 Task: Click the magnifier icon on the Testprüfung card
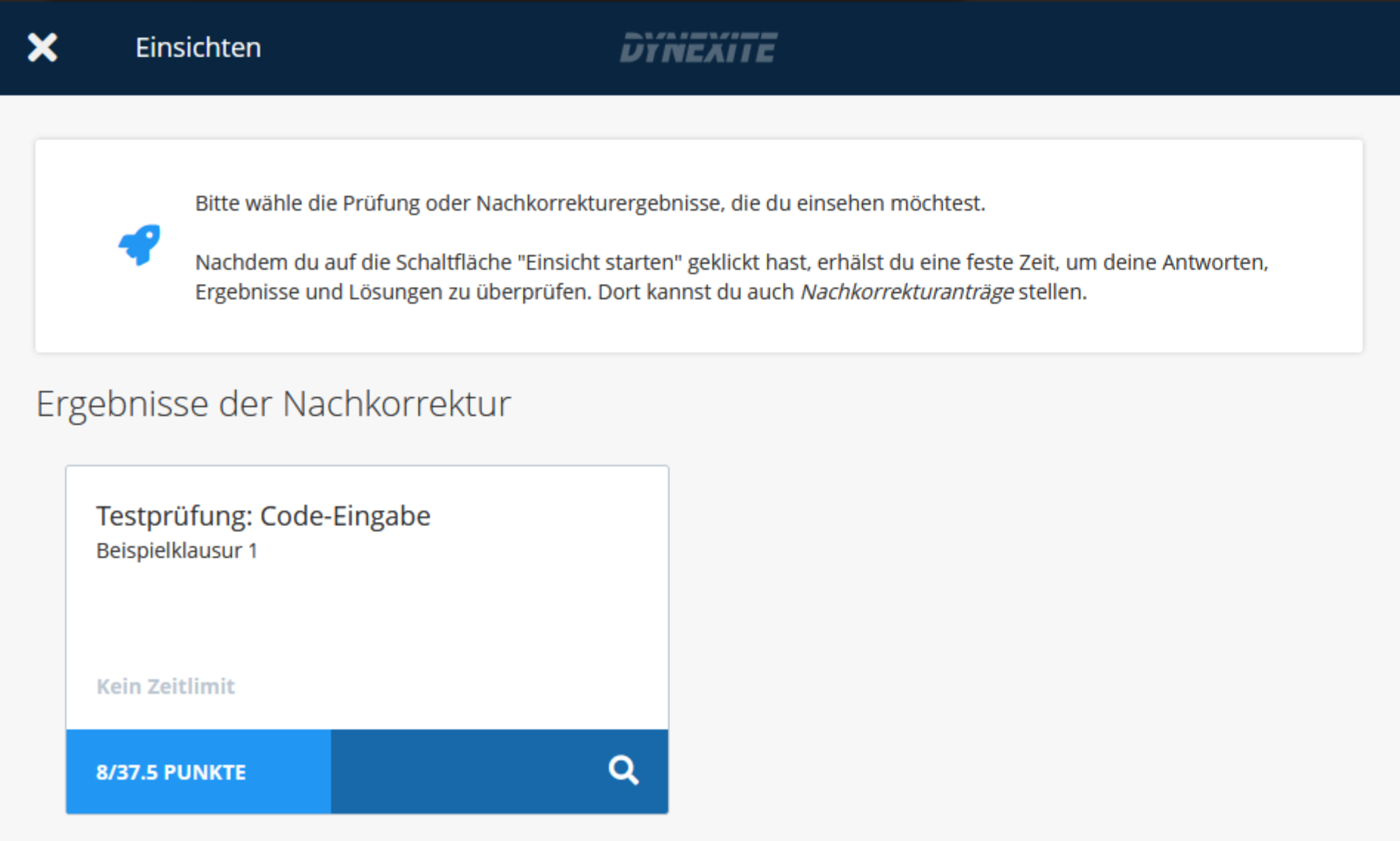pyautogui.click(x=624, y=770)
